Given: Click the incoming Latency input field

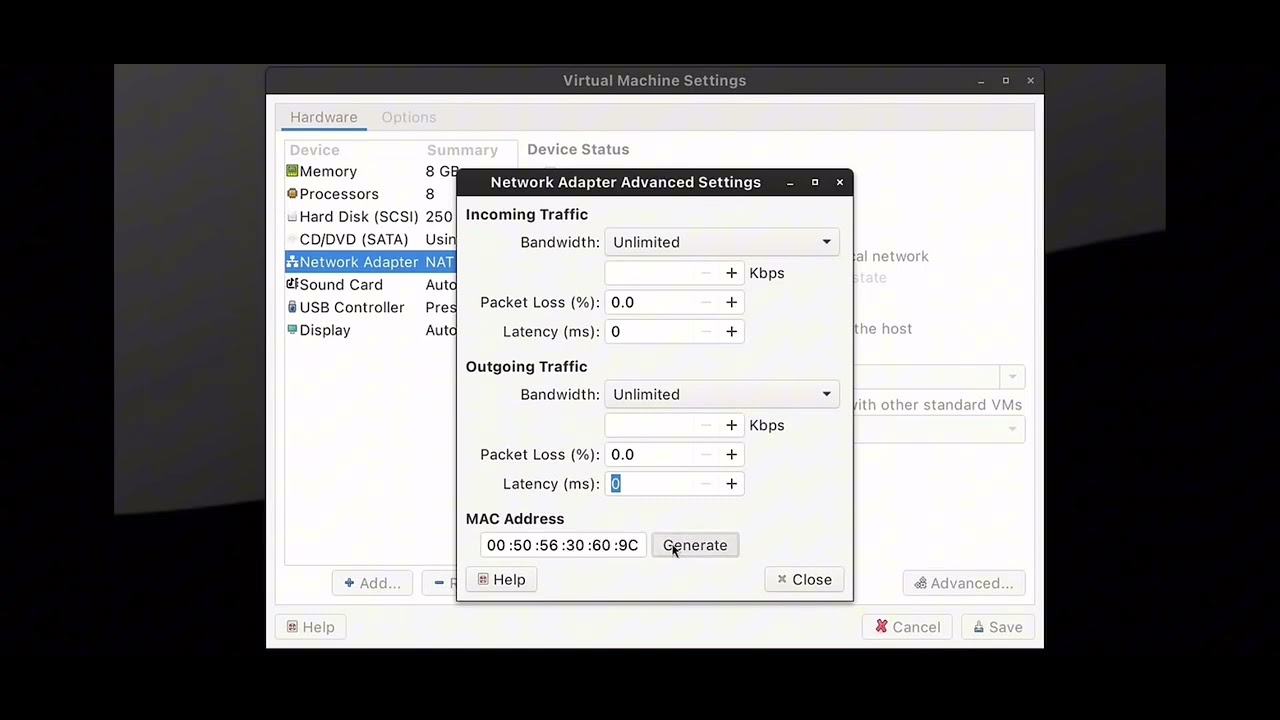Looking at the screenshot, I should pos(650,331).
